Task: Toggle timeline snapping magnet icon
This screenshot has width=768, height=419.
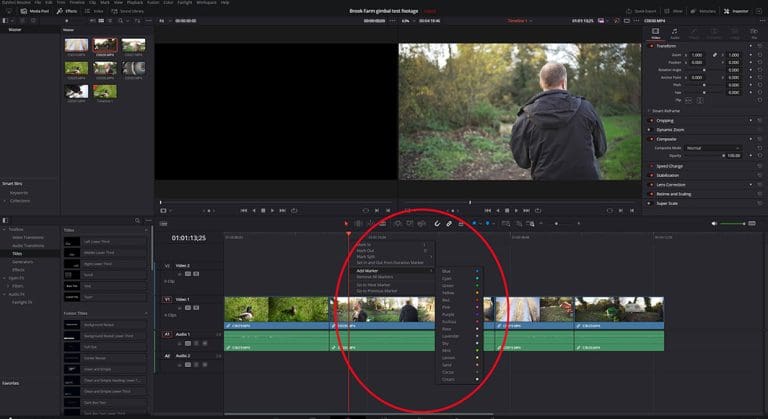Action: 437,223
